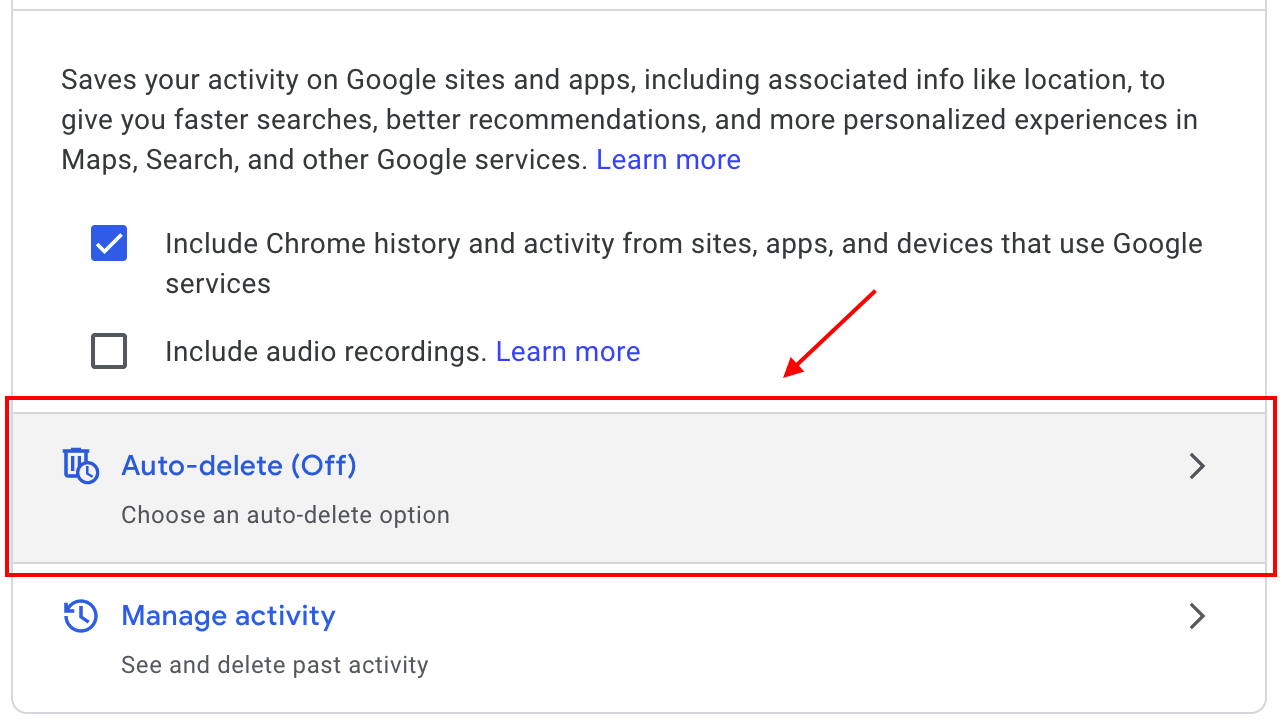The width and height of the screenshot is (1282, 728).
Task: Open Learn more link beside audio recordings
Action: pos(568,352)
